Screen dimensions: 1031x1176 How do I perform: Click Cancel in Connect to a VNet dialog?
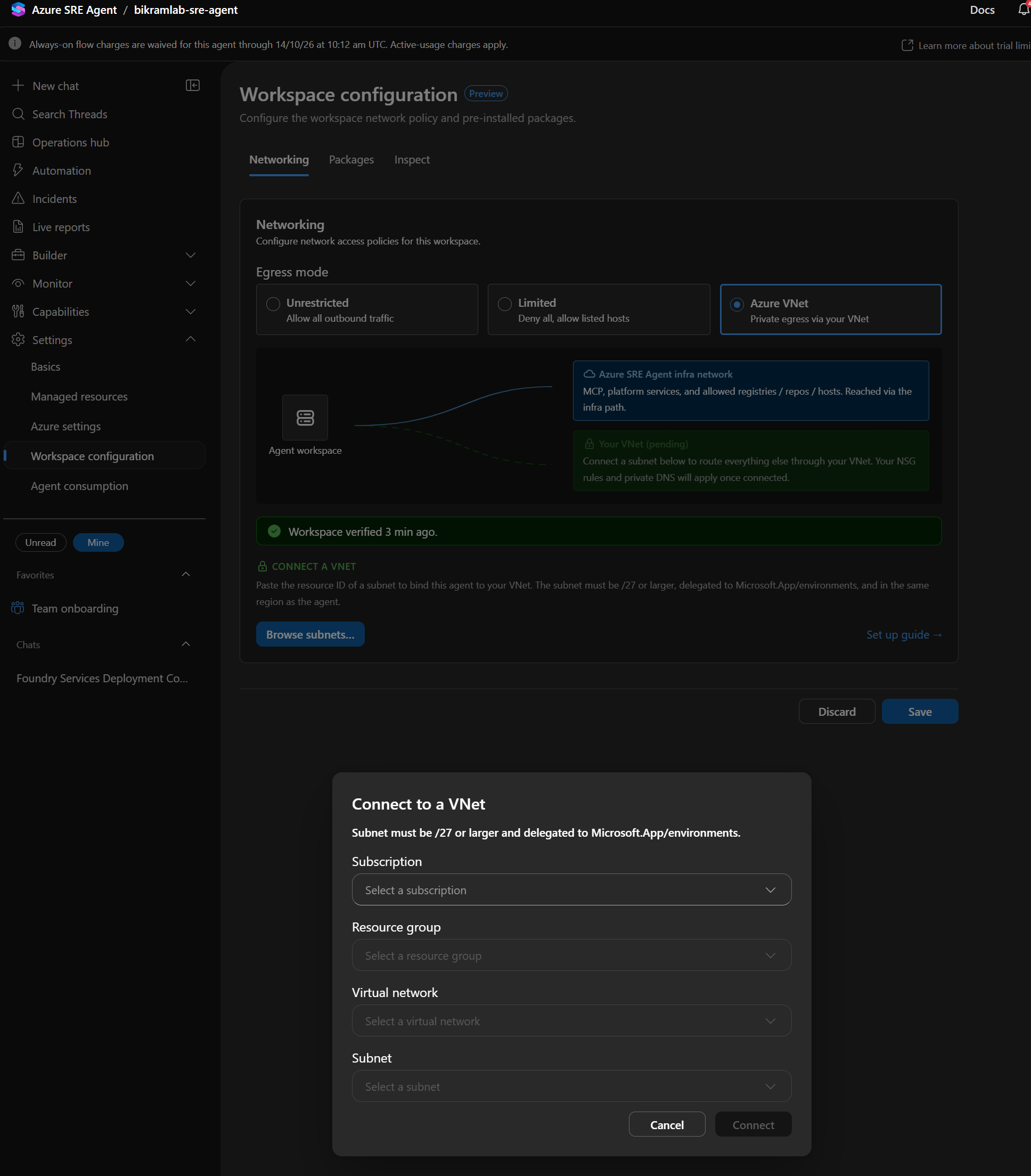pos(667,1125)
